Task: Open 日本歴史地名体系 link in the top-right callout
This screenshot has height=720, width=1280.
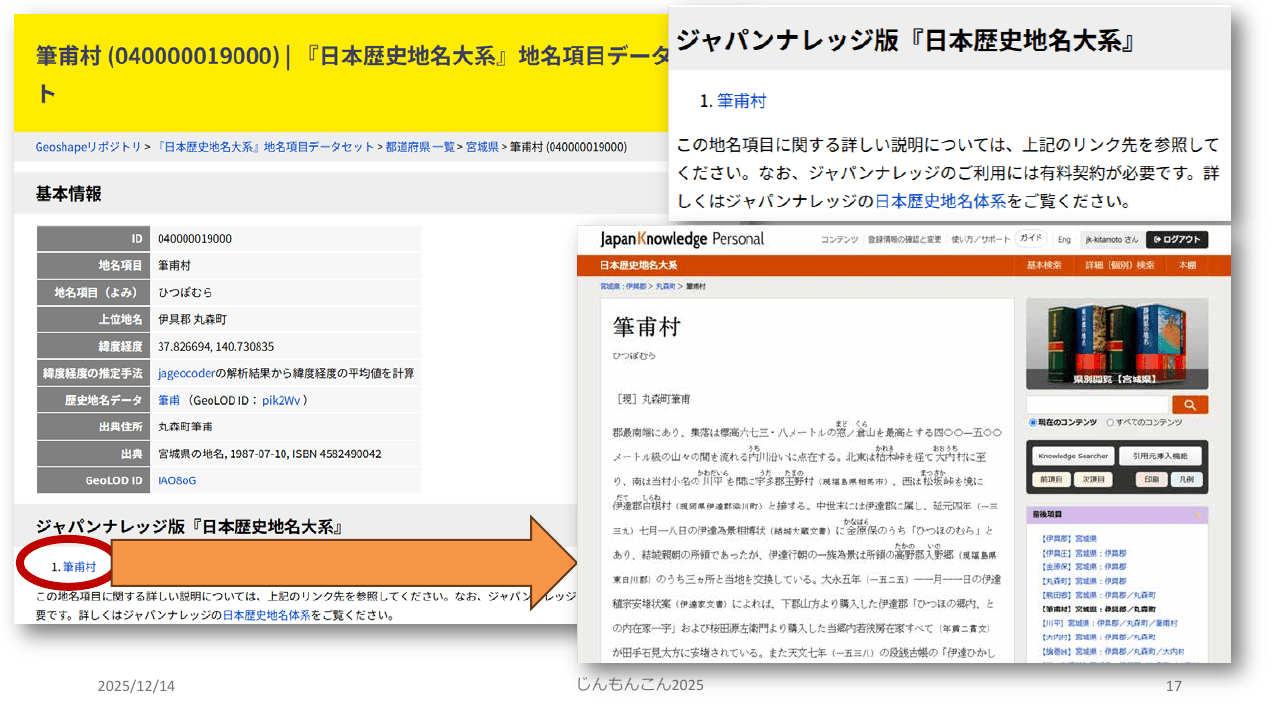Action: coord(941,201)
